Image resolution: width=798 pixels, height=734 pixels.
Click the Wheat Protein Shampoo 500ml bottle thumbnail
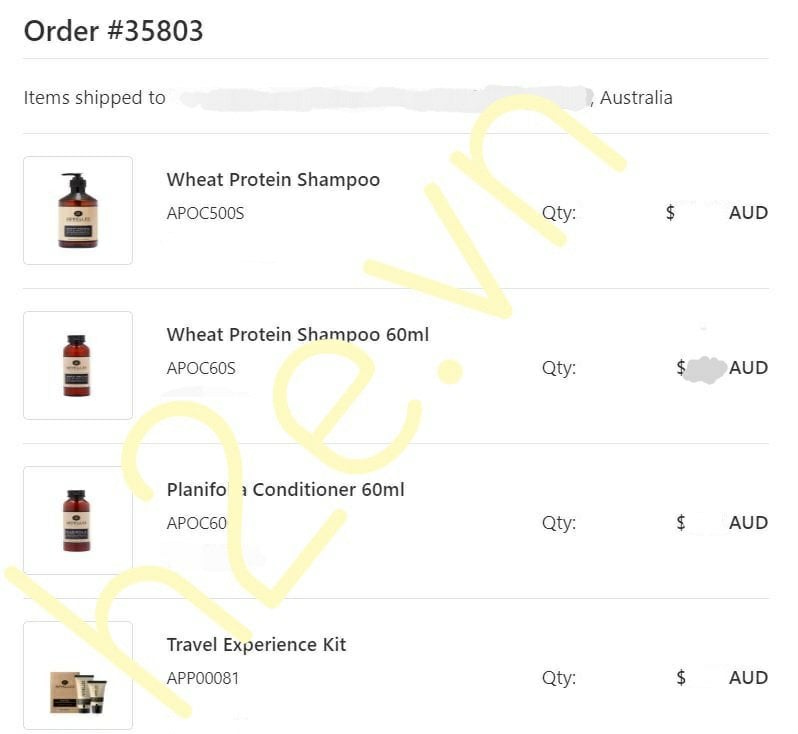point(78,210)
